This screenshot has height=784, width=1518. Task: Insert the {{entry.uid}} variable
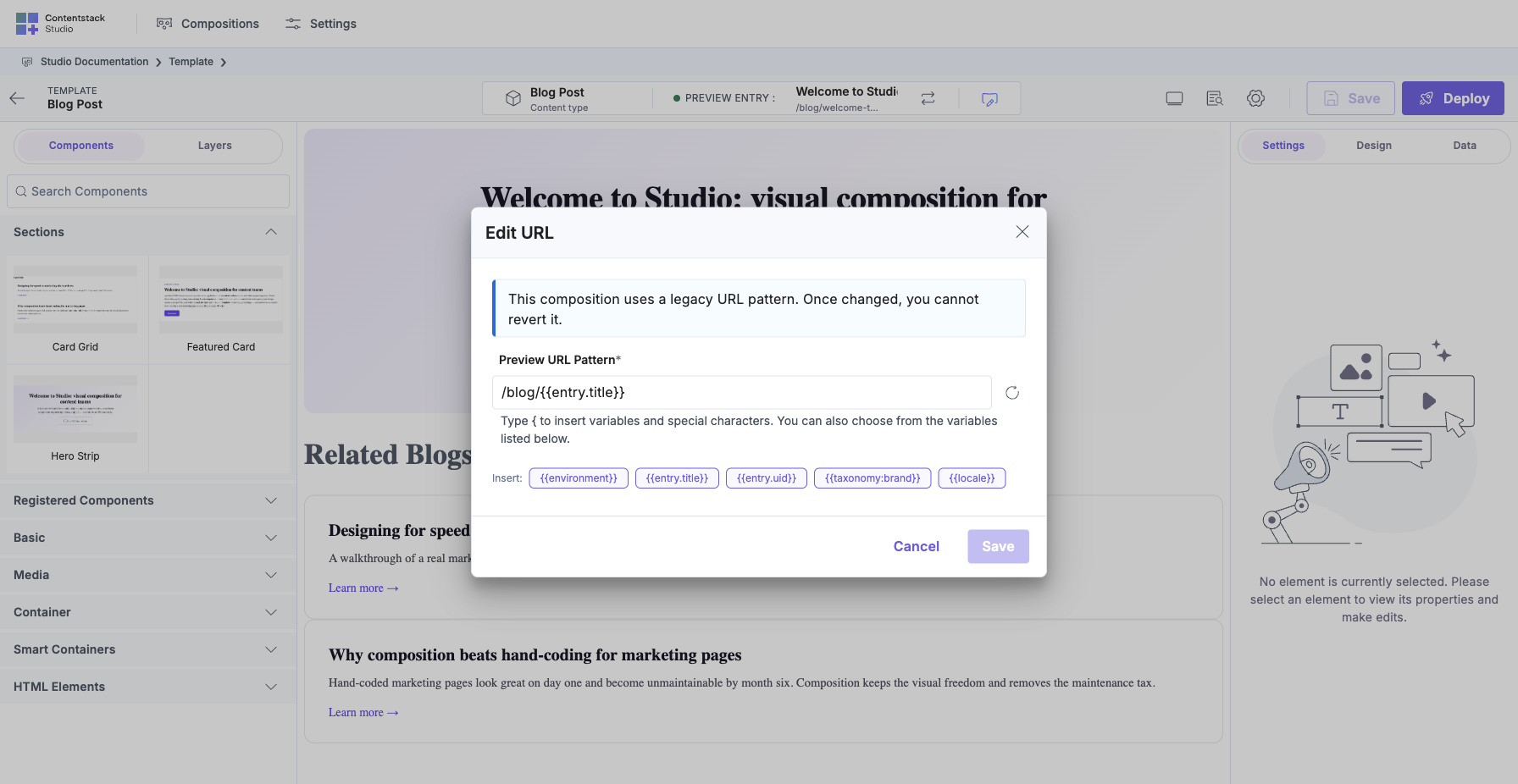click(767, 478)
